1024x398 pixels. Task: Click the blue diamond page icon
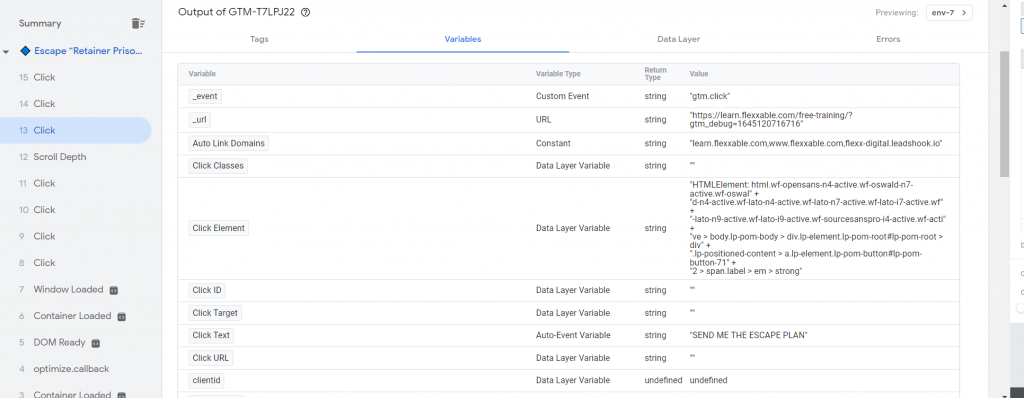point(25,50)
